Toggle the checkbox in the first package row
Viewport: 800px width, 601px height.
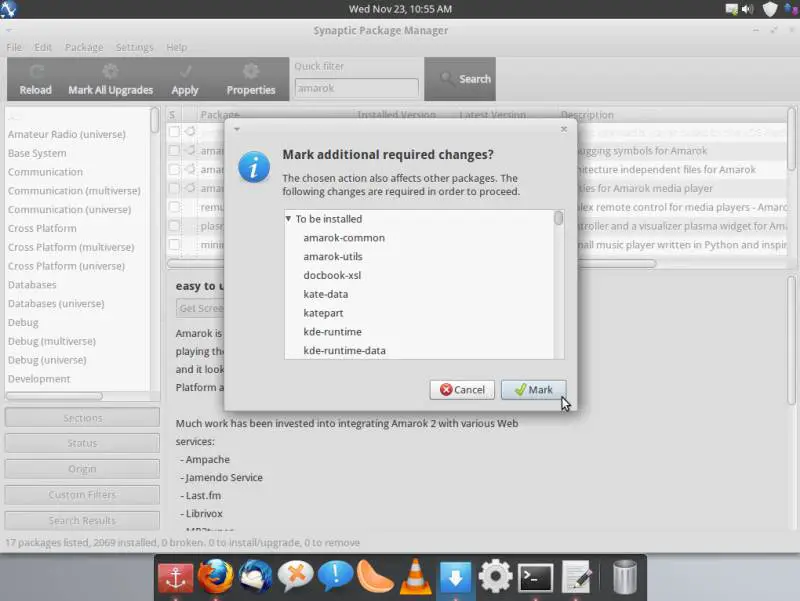[x=174, y=132]
